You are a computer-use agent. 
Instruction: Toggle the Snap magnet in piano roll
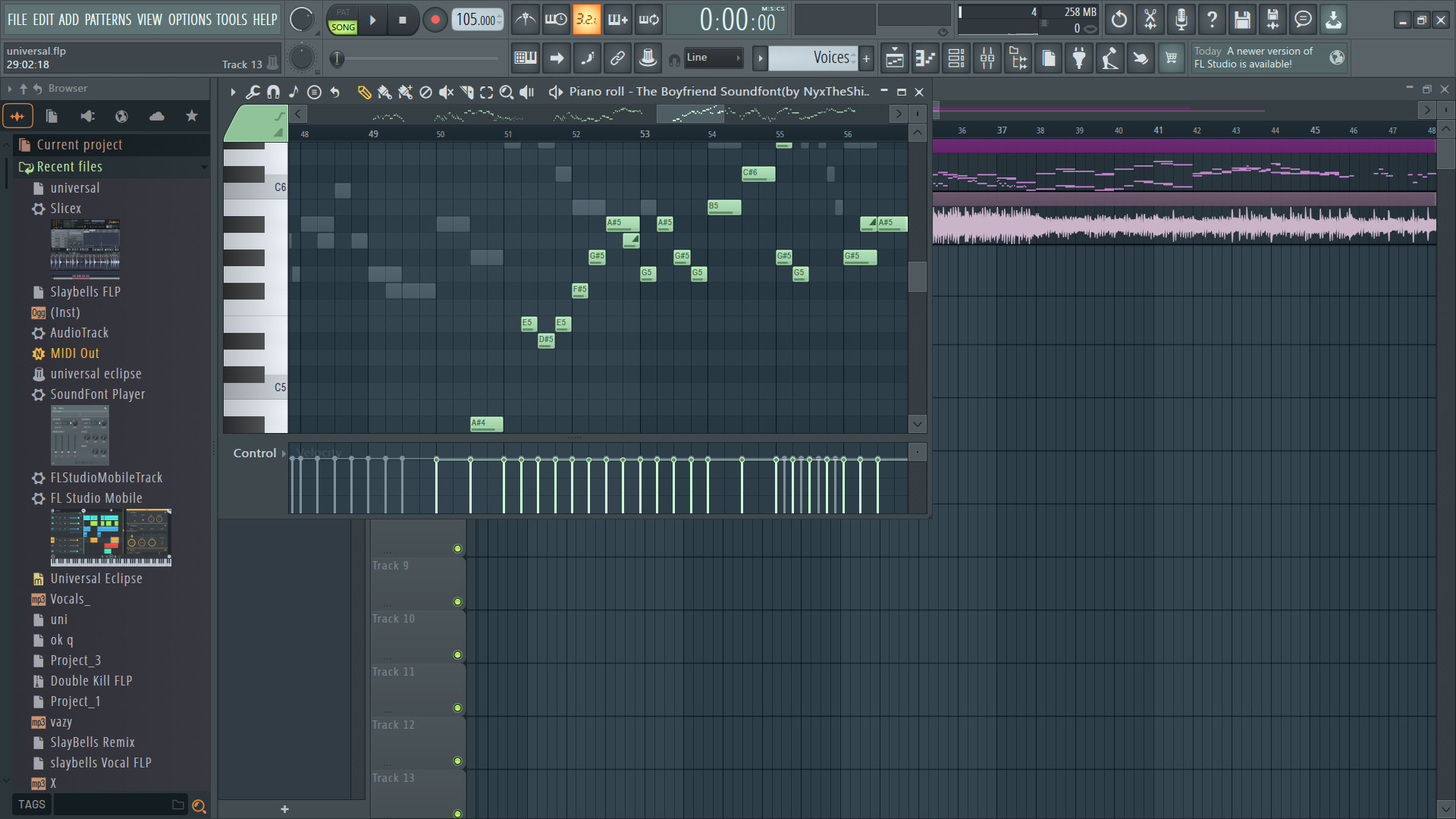[x=274, y=92]
